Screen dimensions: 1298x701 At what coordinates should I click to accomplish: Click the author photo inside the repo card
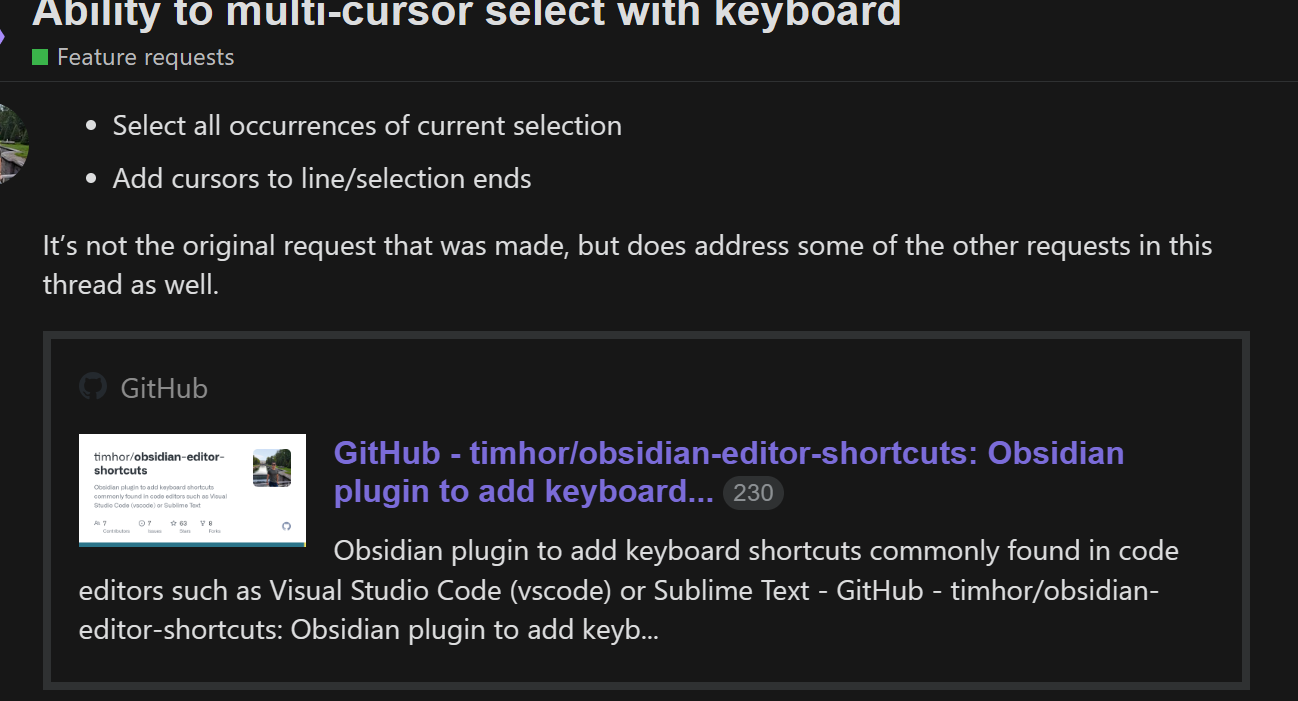pos(272,467)
